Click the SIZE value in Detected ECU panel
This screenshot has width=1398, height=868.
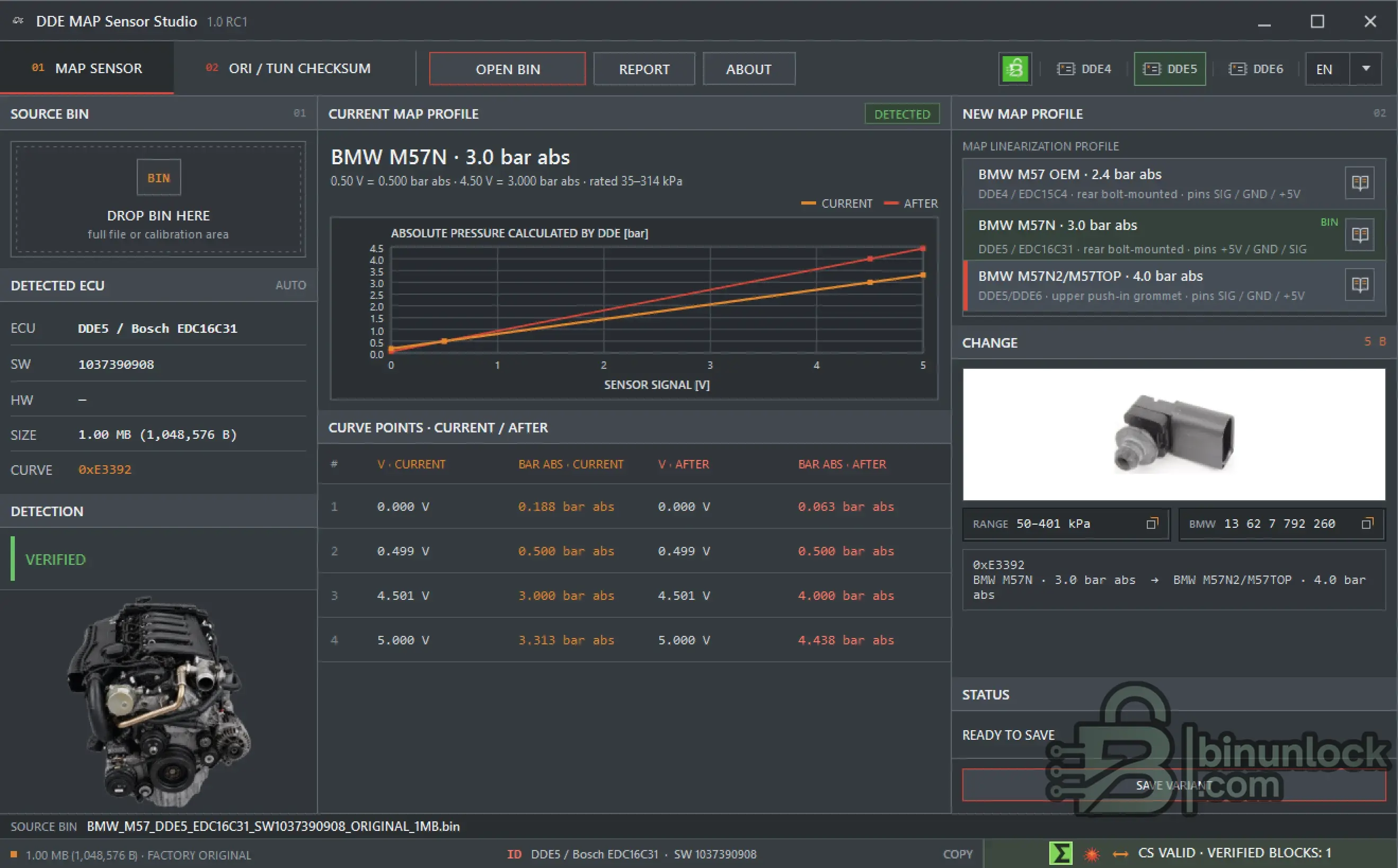157,435
